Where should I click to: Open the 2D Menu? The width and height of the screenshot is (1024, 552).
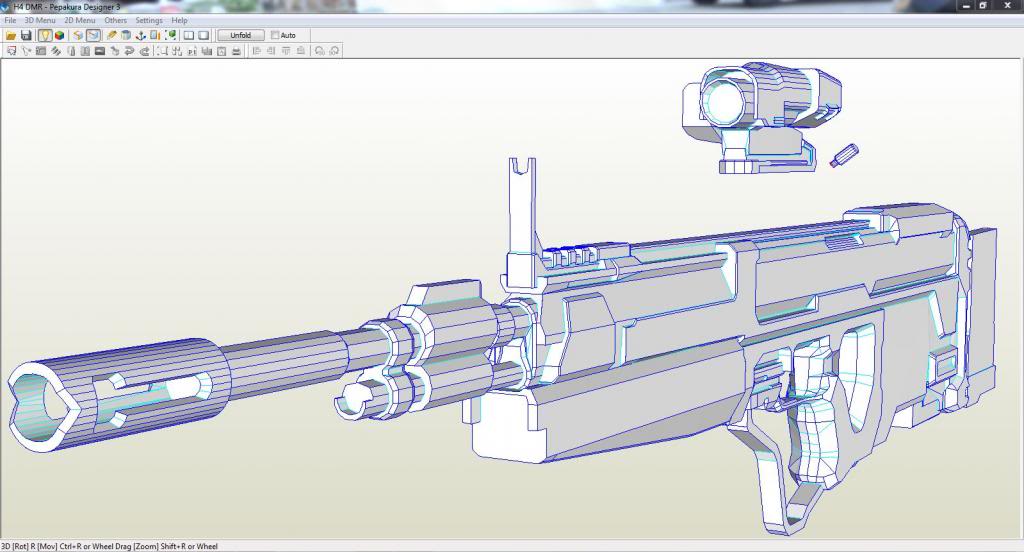pos(80,20)
